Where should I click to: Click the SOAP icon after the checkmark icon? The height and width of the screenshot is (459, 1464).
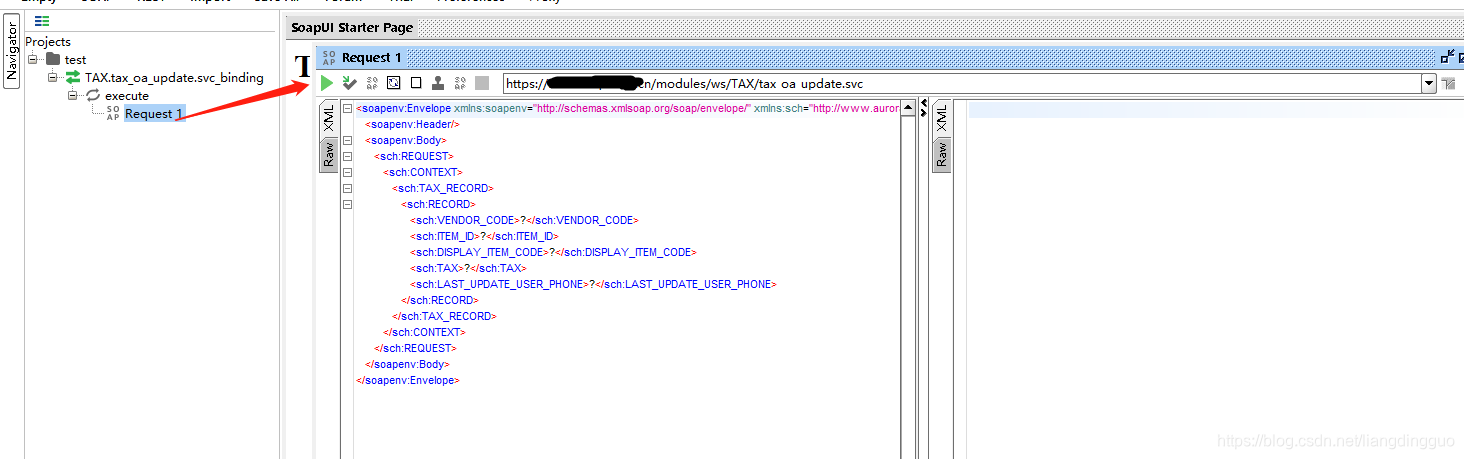coord(372,83)
